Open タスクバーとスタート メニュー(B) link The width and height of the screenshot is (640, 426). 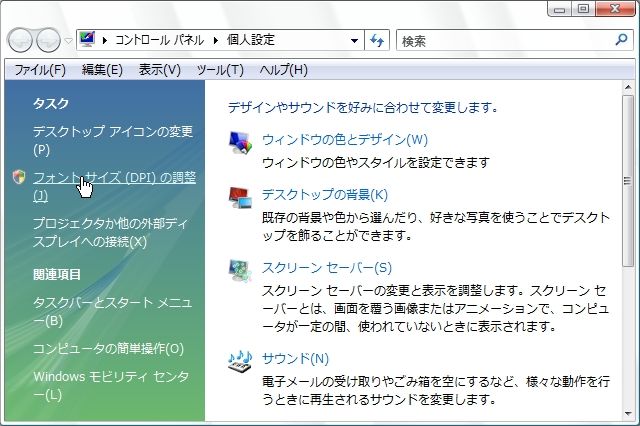tap(112, 311)
